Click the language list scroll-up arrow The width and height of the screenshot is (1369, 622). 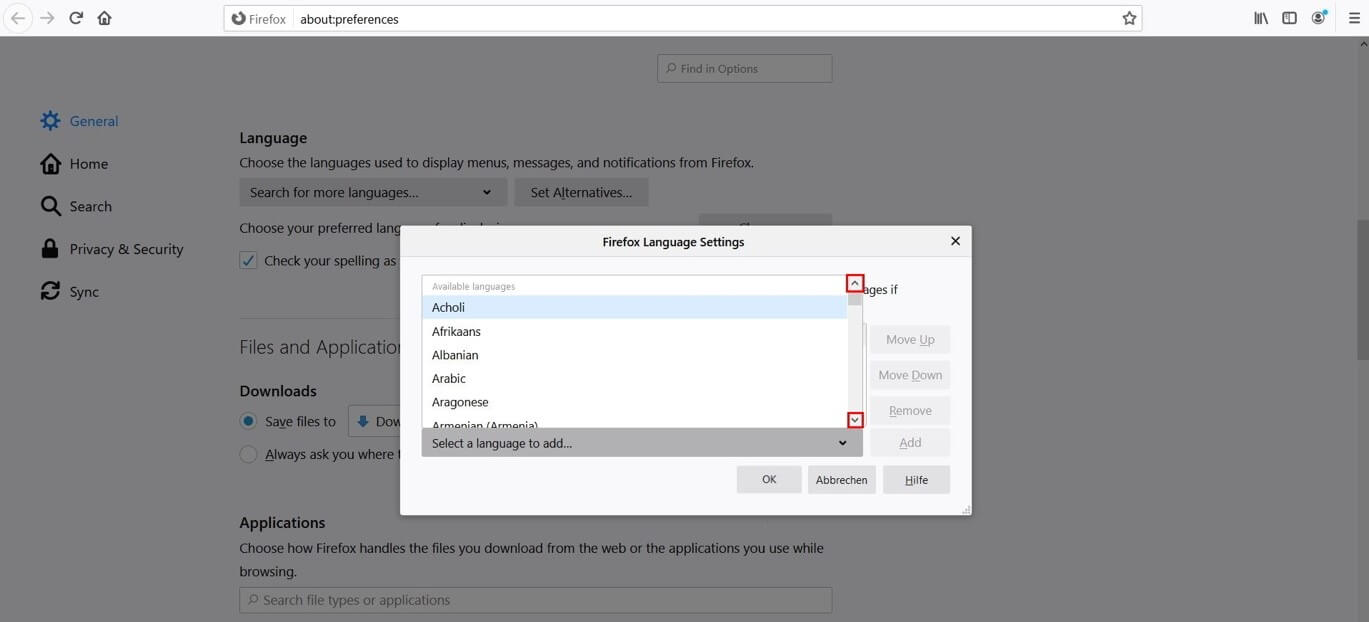[854, 283]
